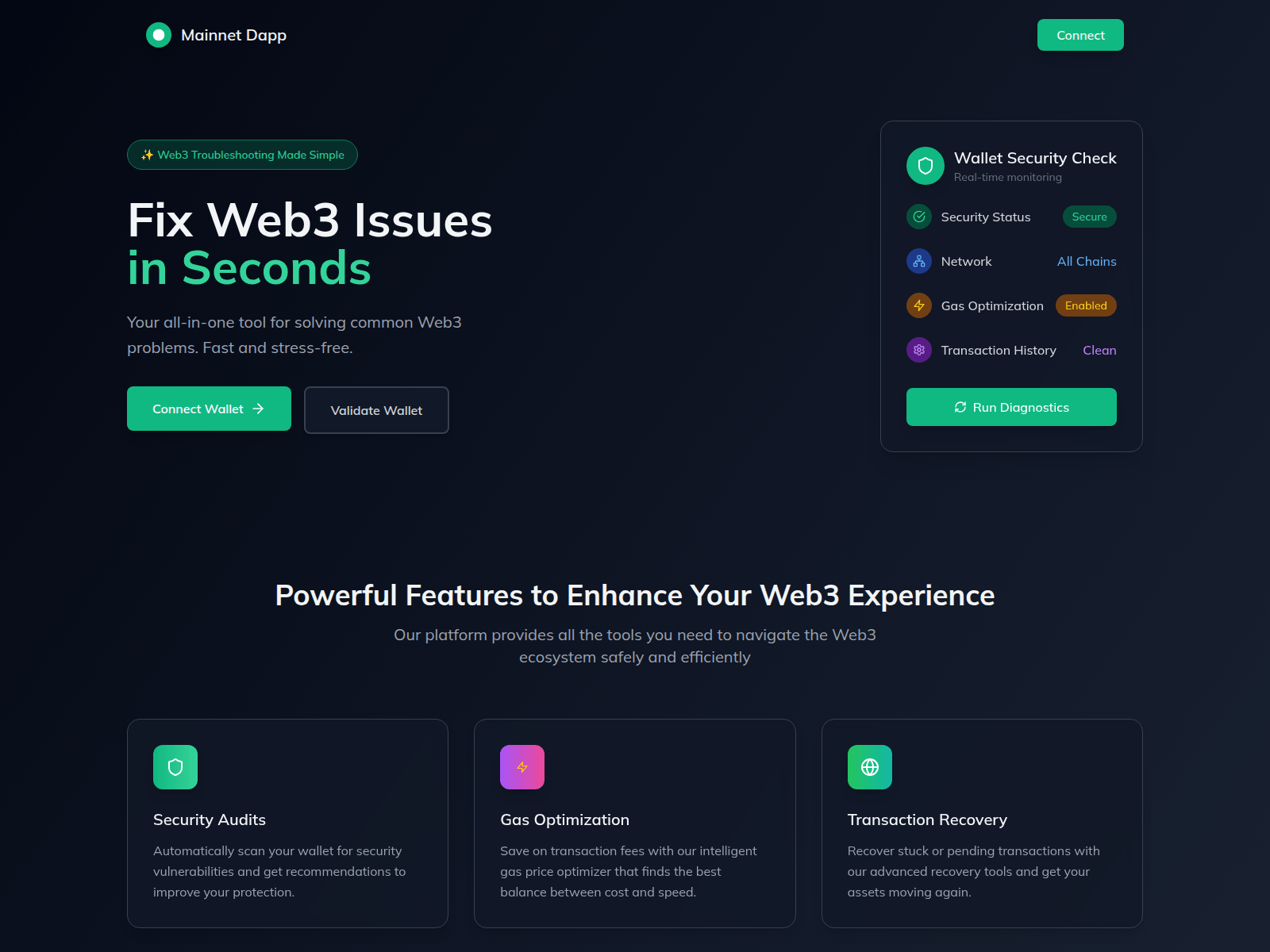The image size is (1270, 952).
Task: Click the Transaction Recovery globe icon
Action: pos(870,767)
